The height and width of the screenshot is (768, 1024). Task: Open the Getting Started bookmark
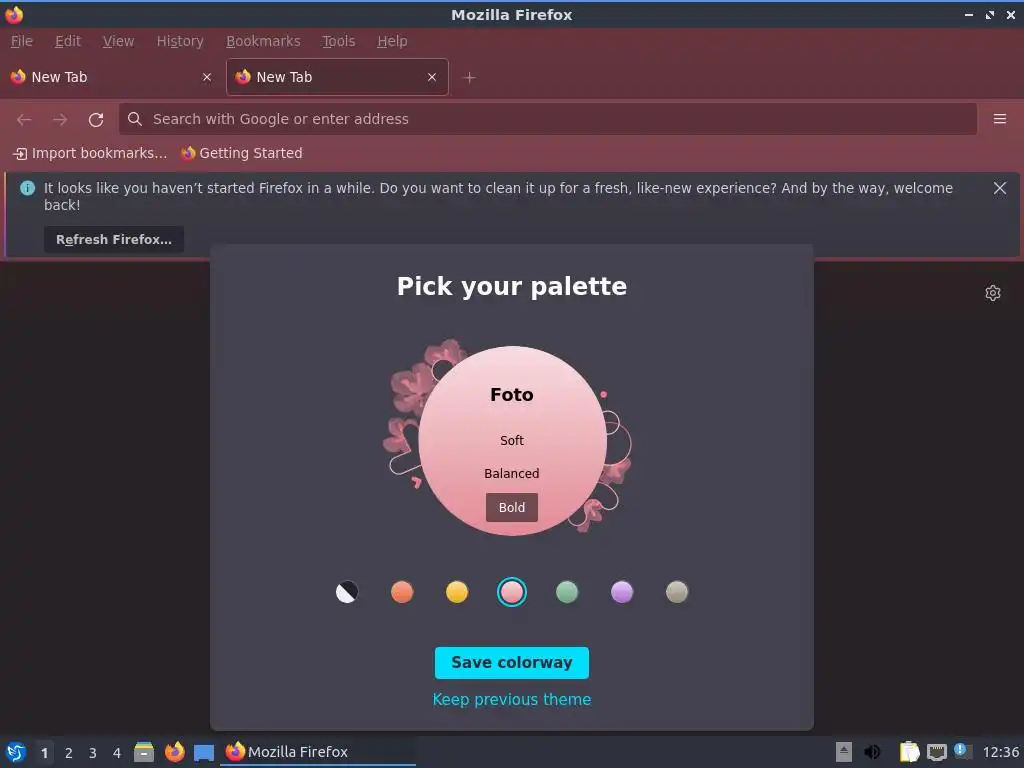[242, 153]
